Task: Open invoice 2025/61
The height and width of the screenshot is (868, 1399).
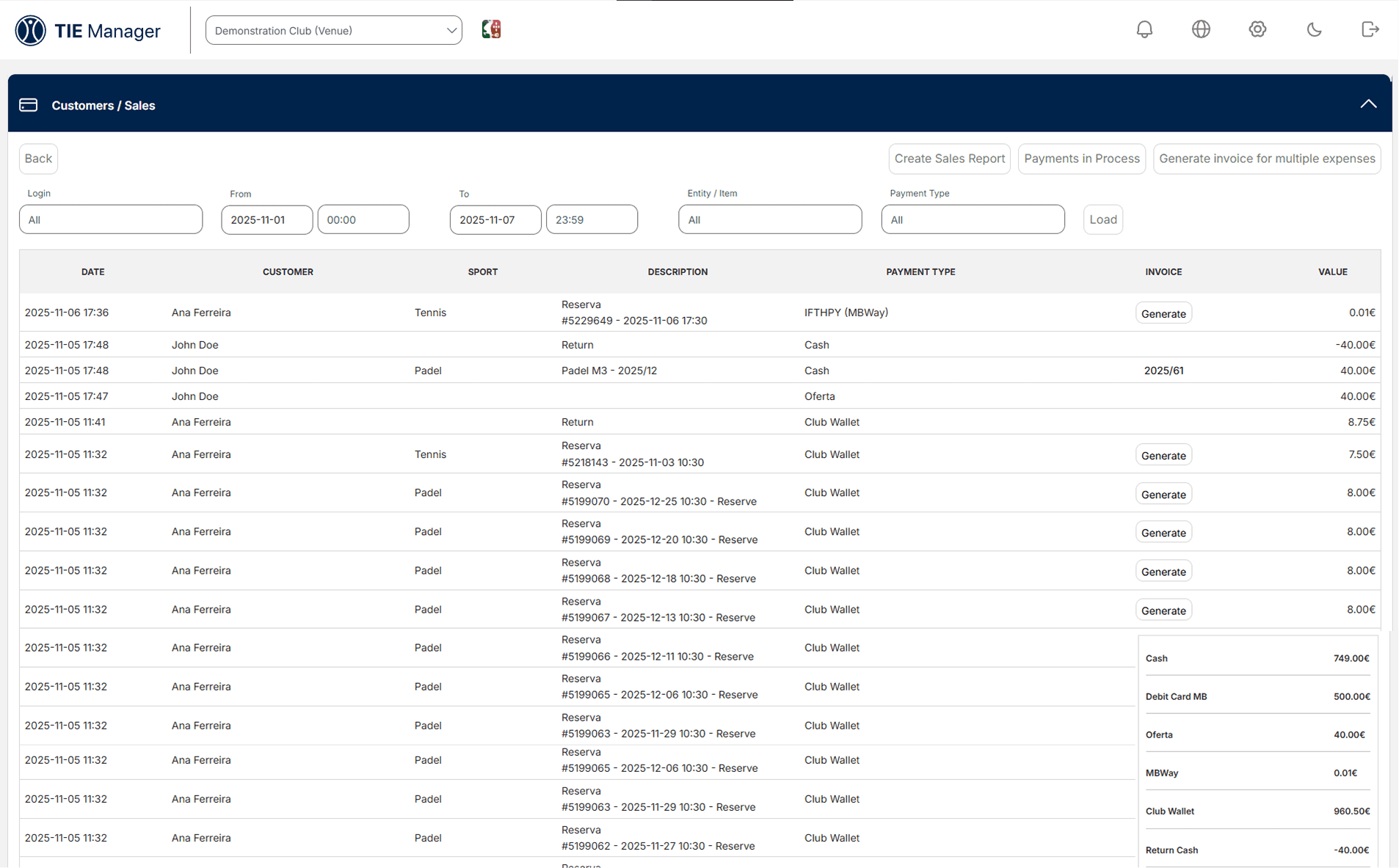Action: click(x=1163, y=371)
